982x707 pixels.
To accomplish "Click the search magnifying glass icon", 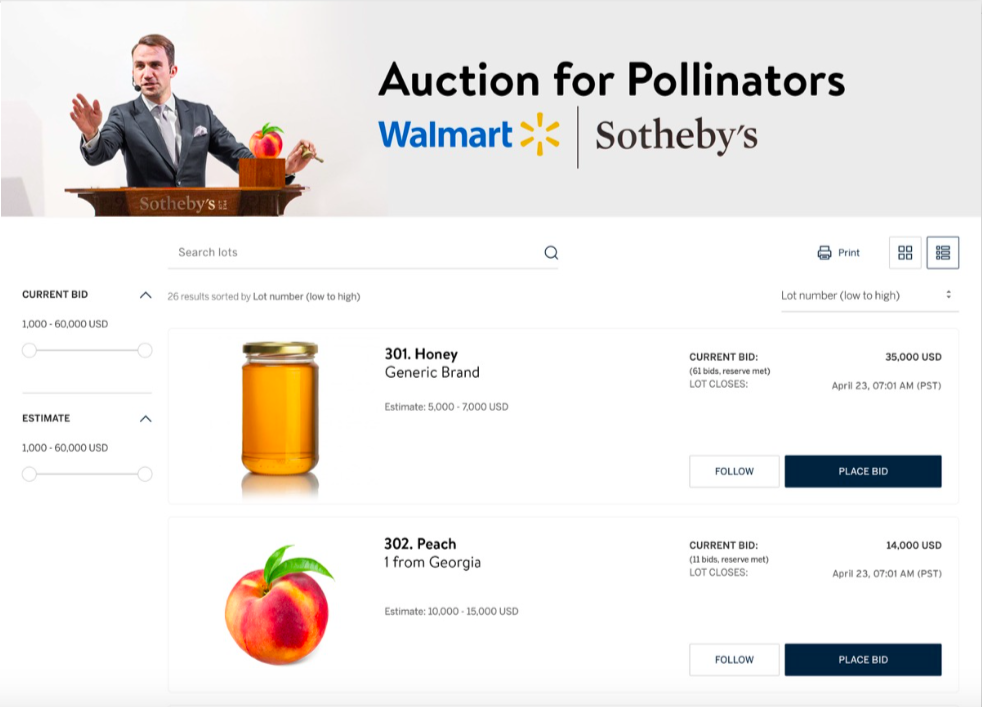I will pyautogui.click(x=550, y=252).
